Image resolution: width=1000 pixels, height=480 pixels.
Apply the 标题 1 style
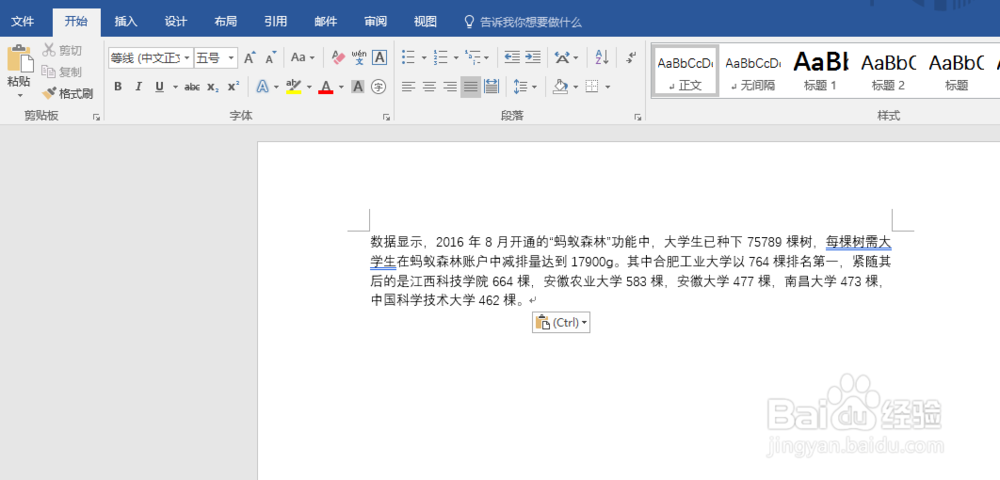[x=820, y=71]
